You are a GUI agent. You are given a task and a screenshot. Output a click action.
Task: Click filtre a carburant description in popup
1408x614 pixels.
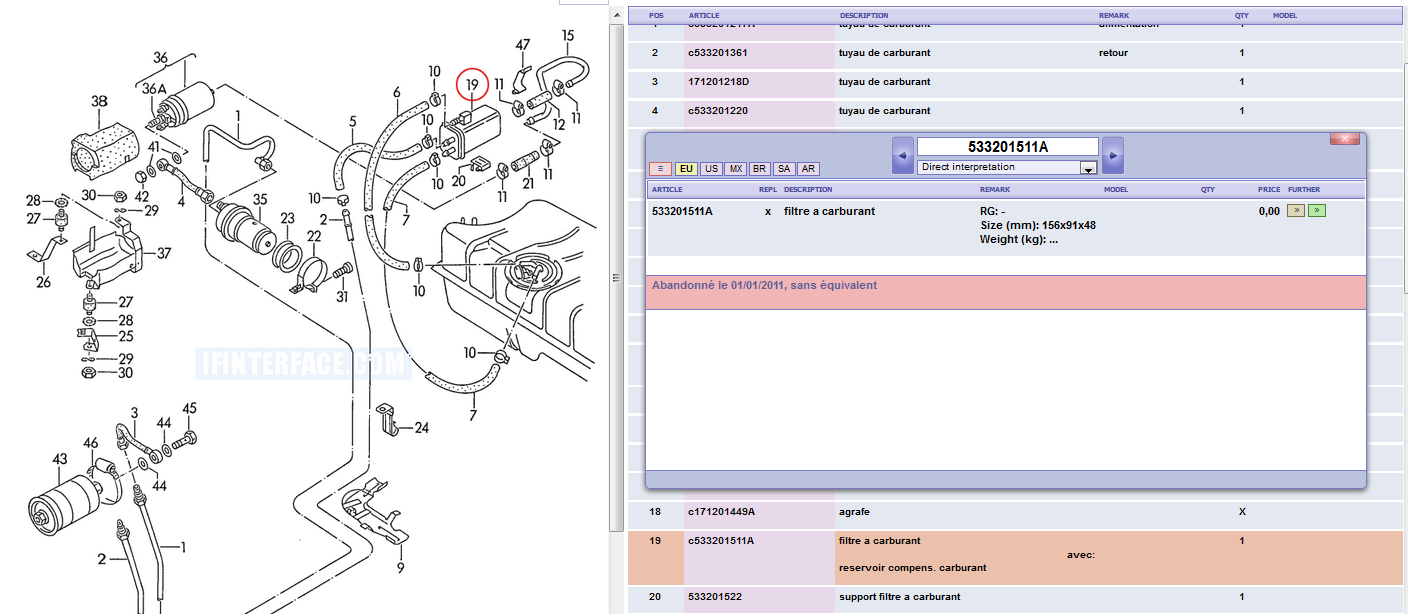coord(829,211)
